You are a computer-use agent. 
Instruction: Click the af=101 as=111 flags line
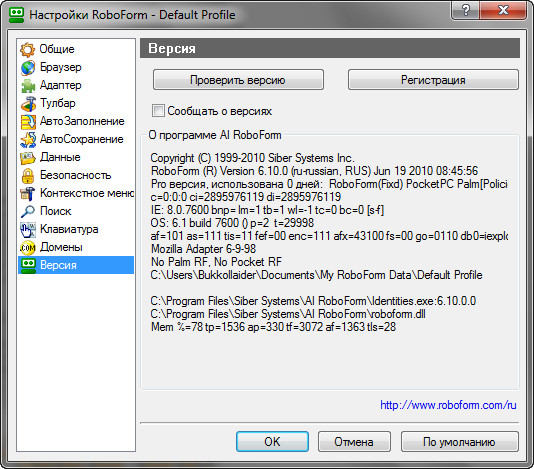(329, 236)
